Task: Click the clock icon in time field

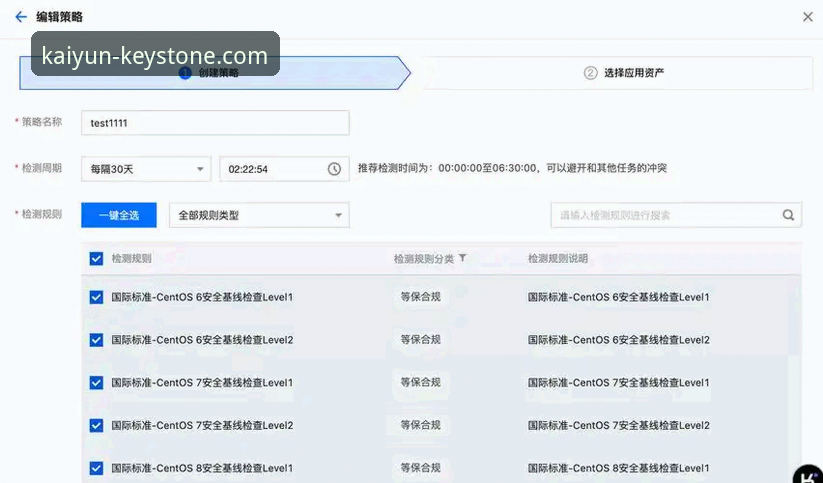Action: 334,169
